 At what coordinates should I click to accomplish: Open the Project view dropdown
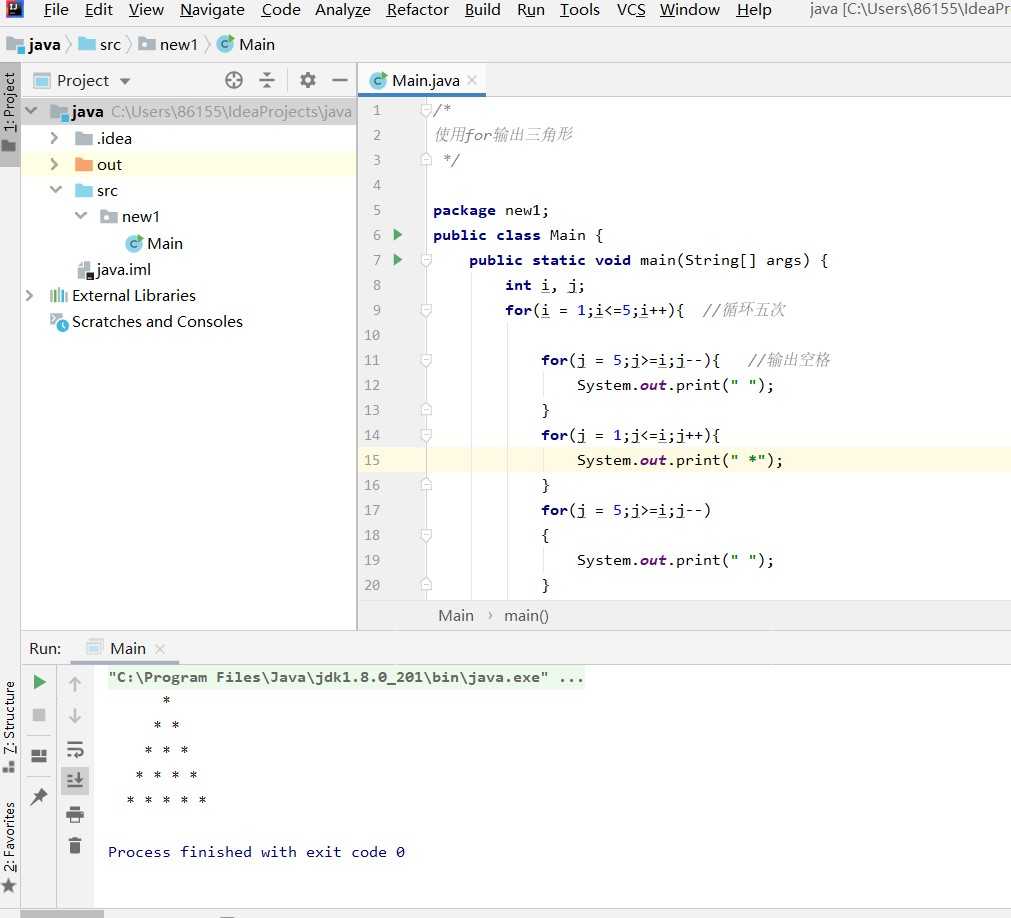pyautogui.click(x=125, y=81)
